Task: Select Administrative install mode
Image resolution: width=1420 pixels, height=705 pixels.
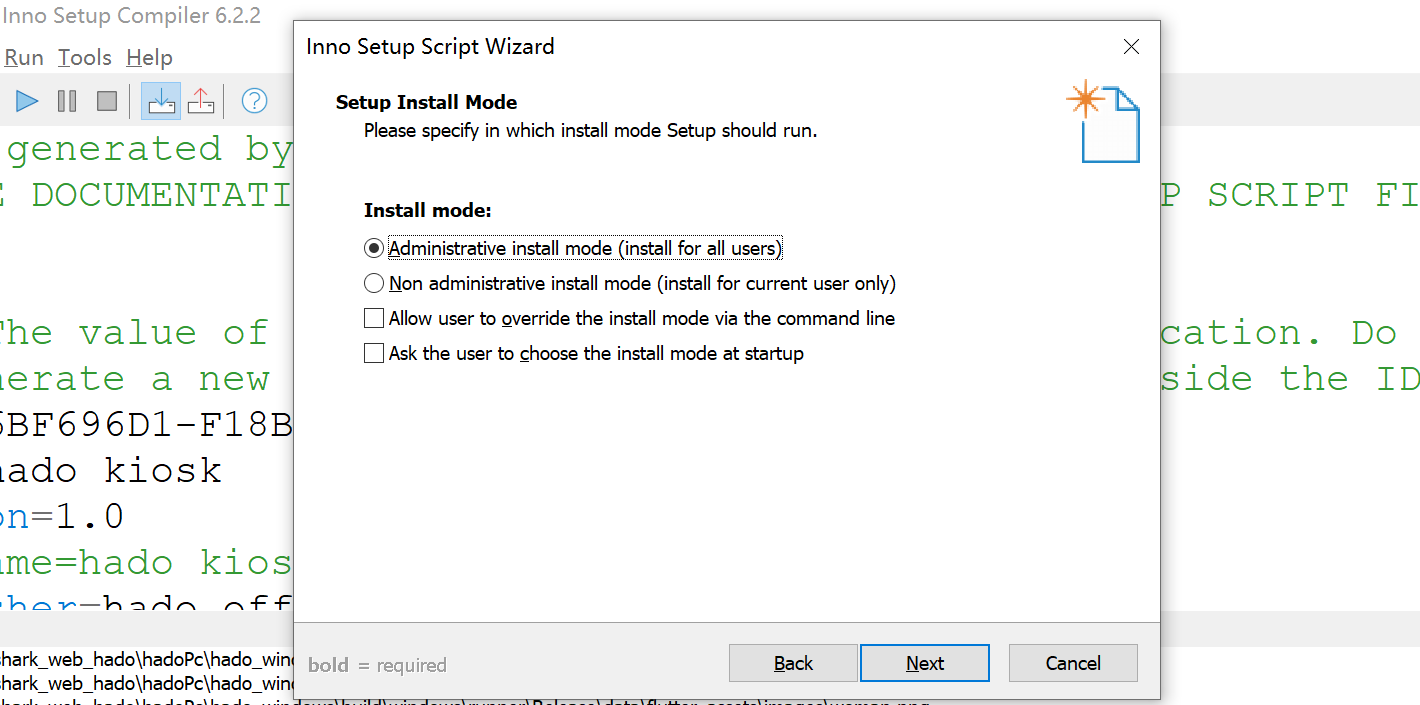Action: (x=374, y=248)
